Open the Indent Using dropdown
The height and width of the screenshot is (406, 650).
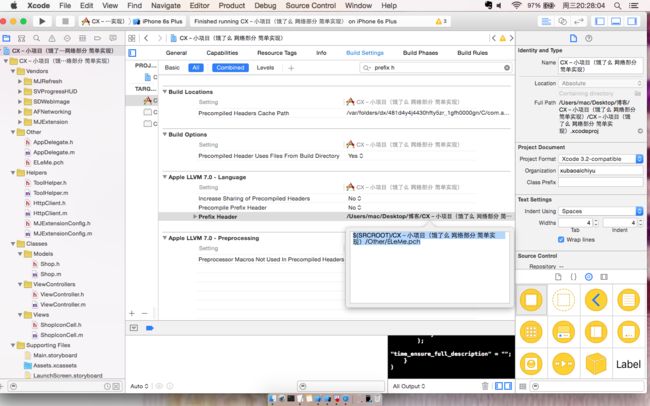[x=601, y=211]
